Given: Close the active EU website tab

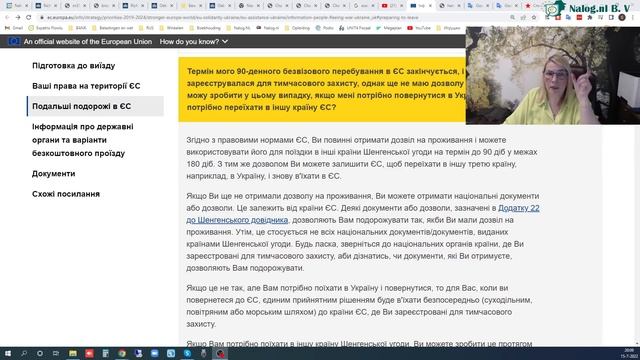Looking at the screenshot, I should tap(430, 6).
